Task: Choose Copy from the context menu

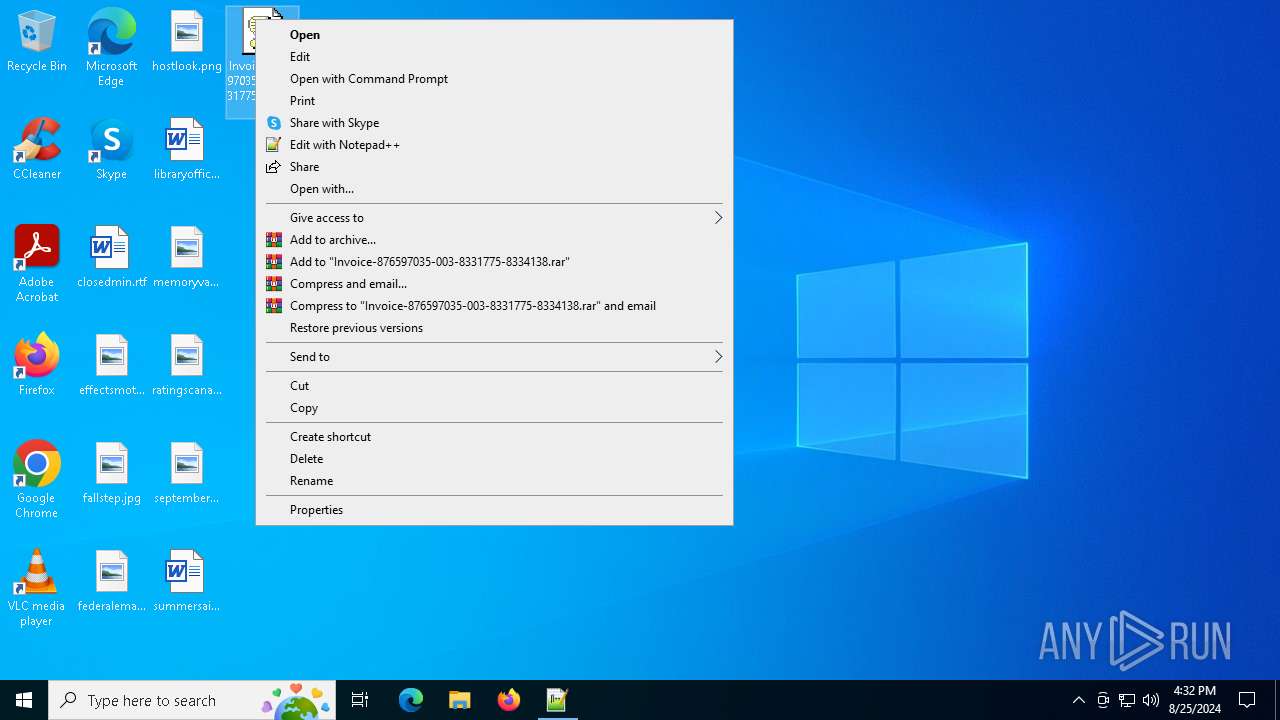Action: [494, 408]
